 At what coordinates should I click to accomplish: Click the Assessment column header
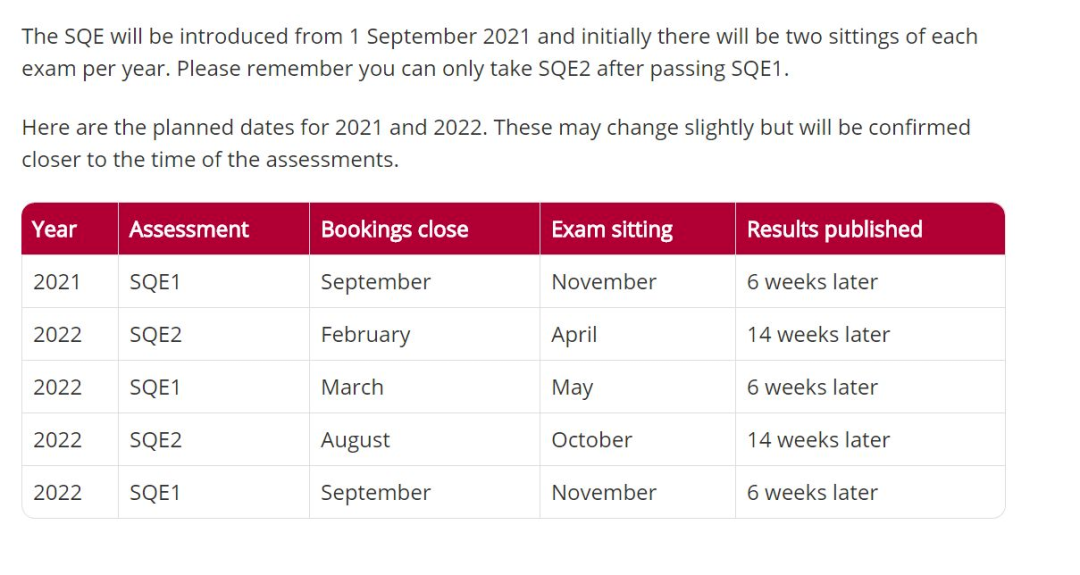point(189,229)
